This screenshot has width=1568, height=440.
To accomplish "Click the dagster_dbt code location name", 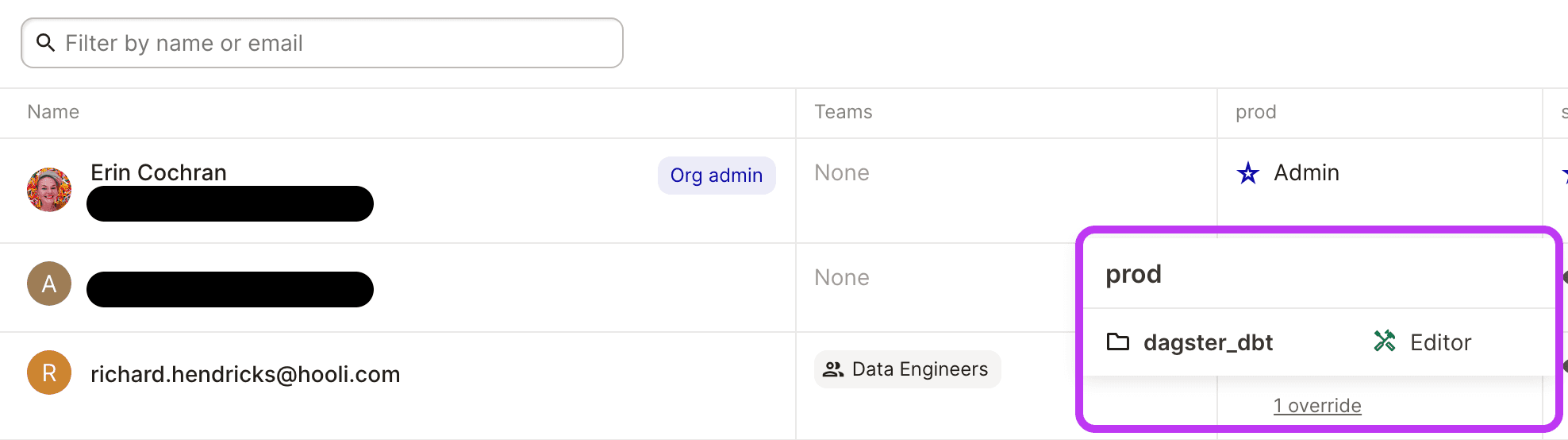I will 1208,342.
